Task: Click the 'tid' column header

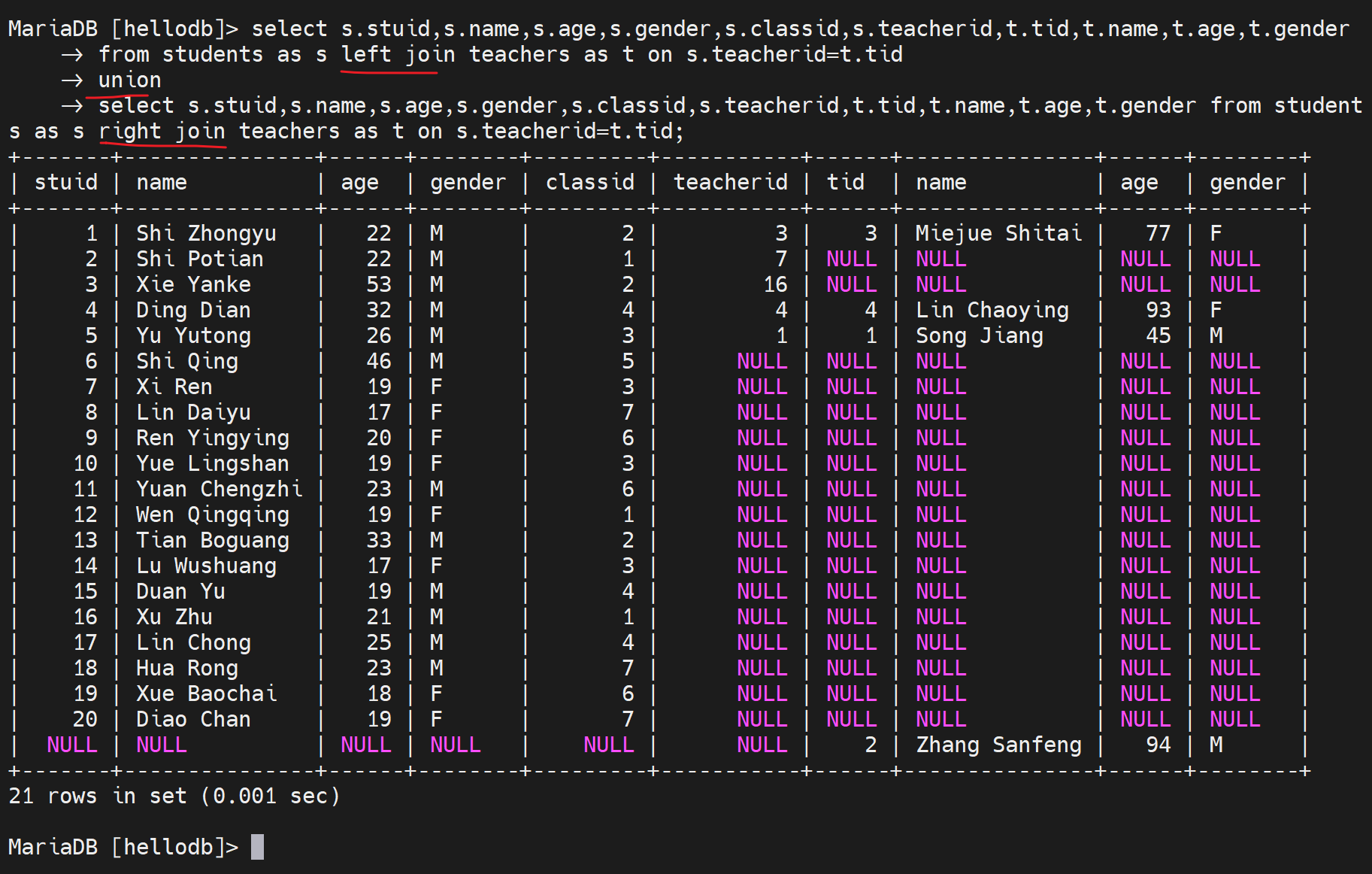Action: (x=846, y=183)
